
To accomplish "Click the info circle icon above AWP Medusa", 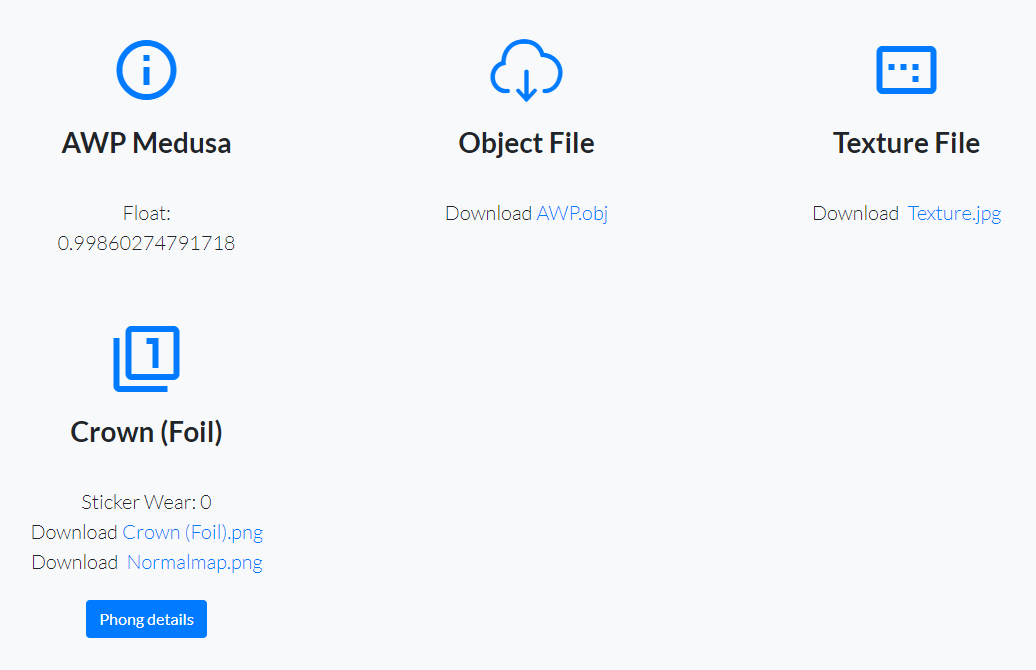I will pos(146,70).
